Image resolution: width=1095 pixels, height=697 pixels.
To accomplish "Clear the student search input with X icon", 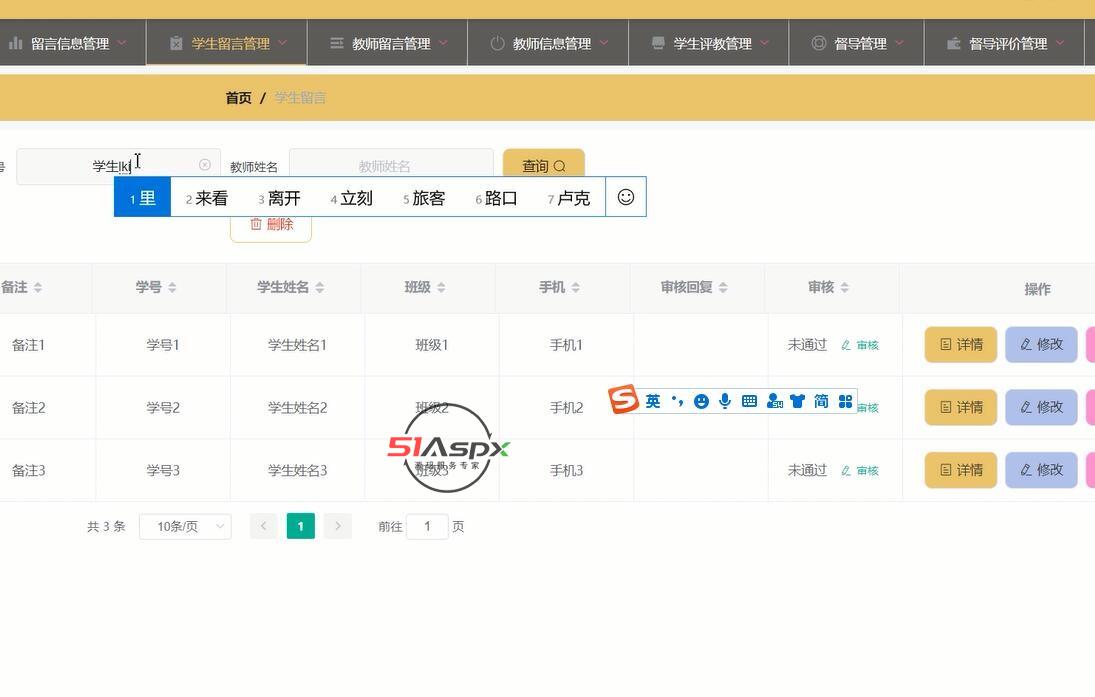I will pos(205,165).
